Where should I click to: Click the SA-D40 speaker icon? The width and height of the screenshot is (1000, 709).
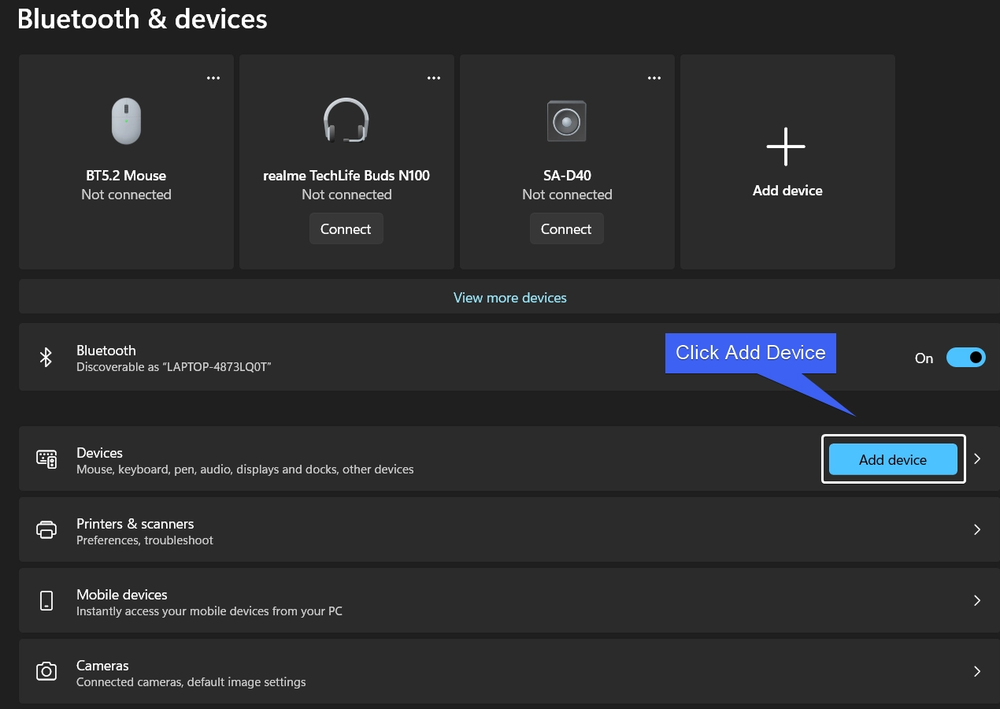pos(566,121)
